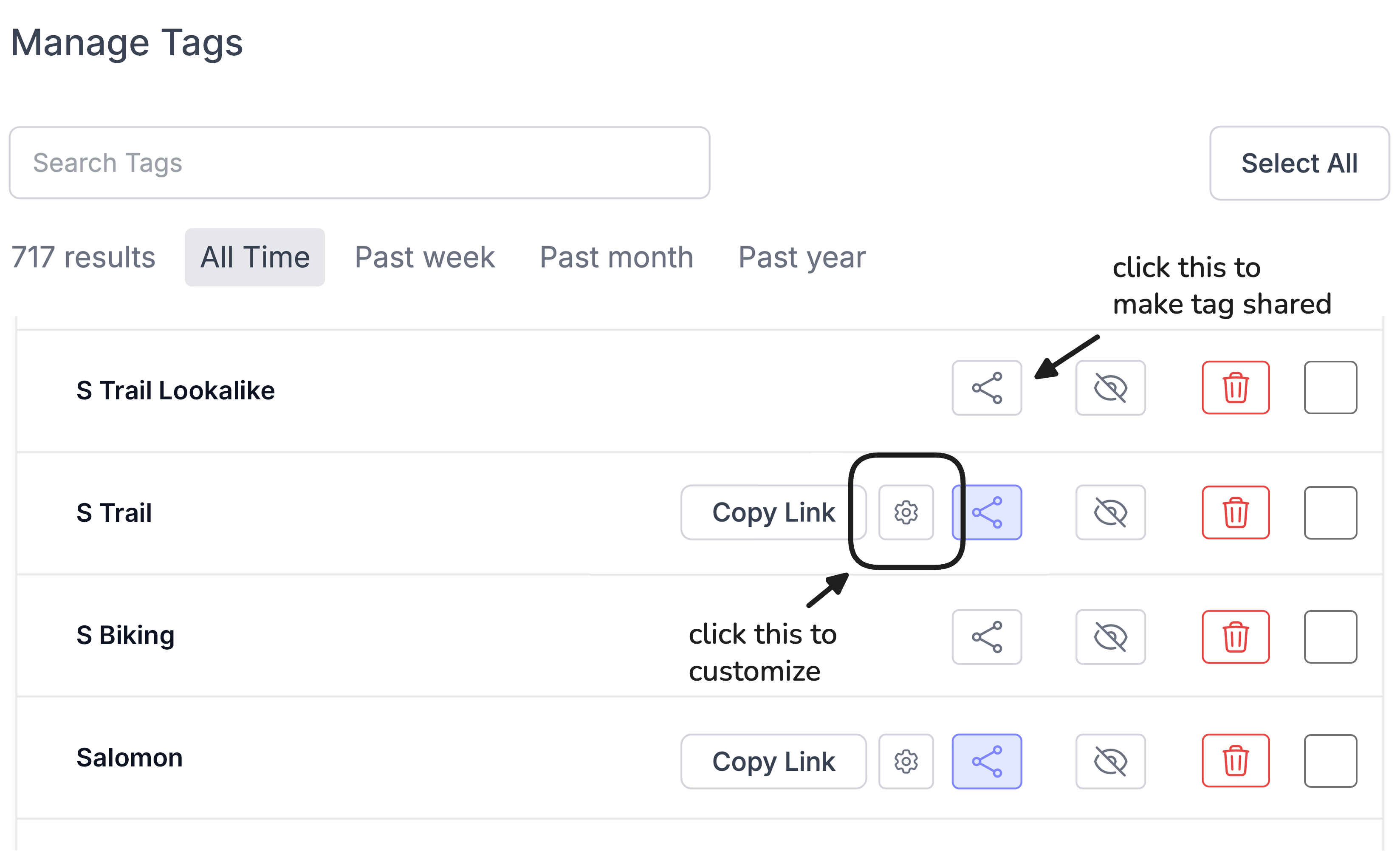The height and width of the screenshot is (851, 1400).
Task: Toggle visibility of S Trail Lookalike tag
Action: (1110, 388)
